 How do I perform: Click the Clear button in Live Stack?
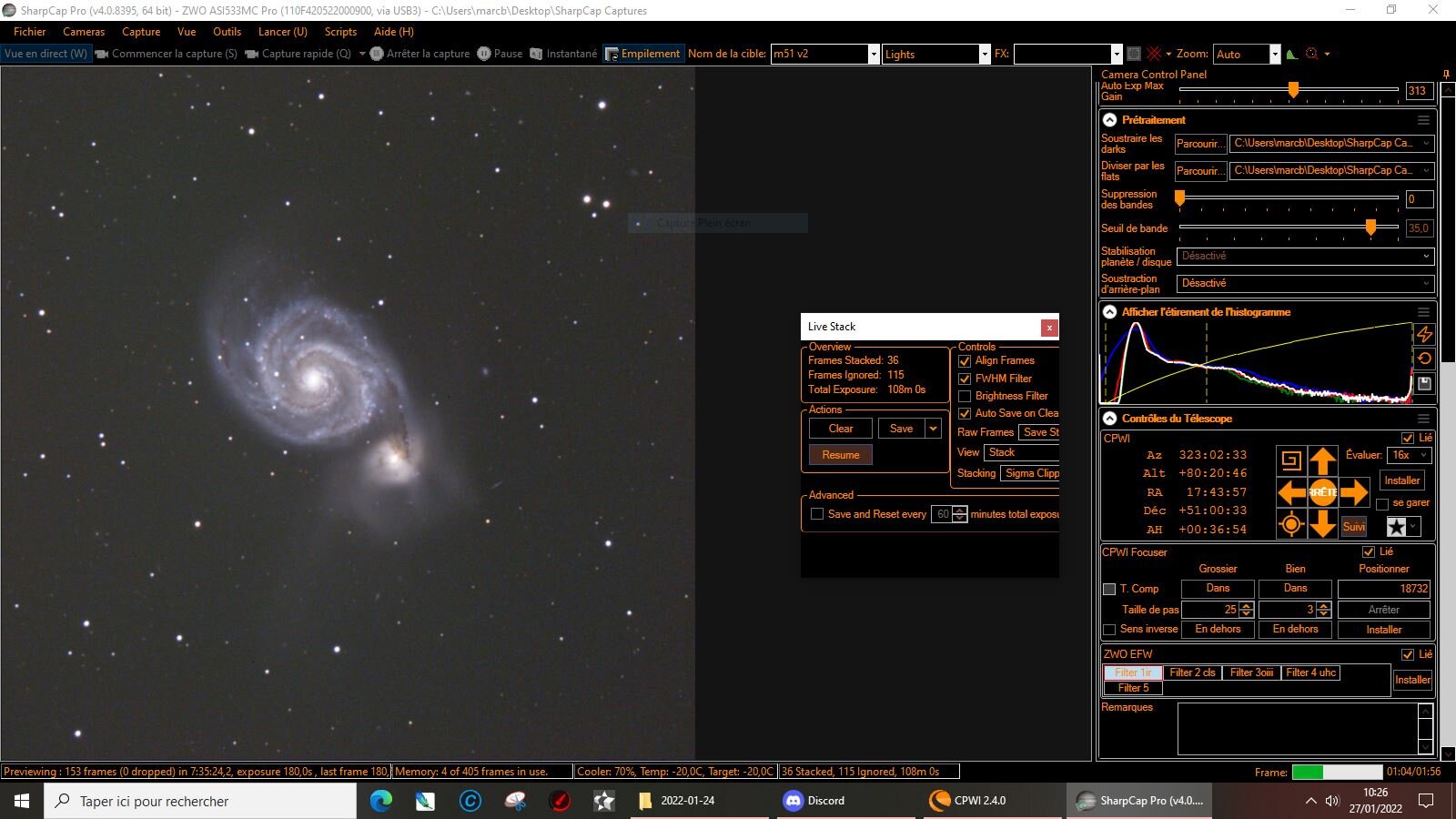coord(841,429)
